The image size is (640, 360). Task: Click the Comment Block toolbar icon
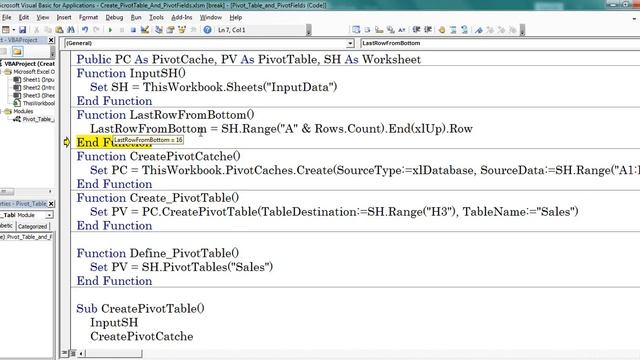tap(453, 30)
